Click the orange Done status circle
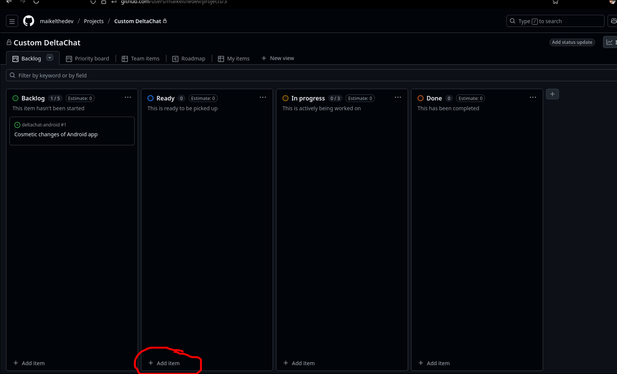The width and height of the screenshot is (617, 374). coord(420,98)
